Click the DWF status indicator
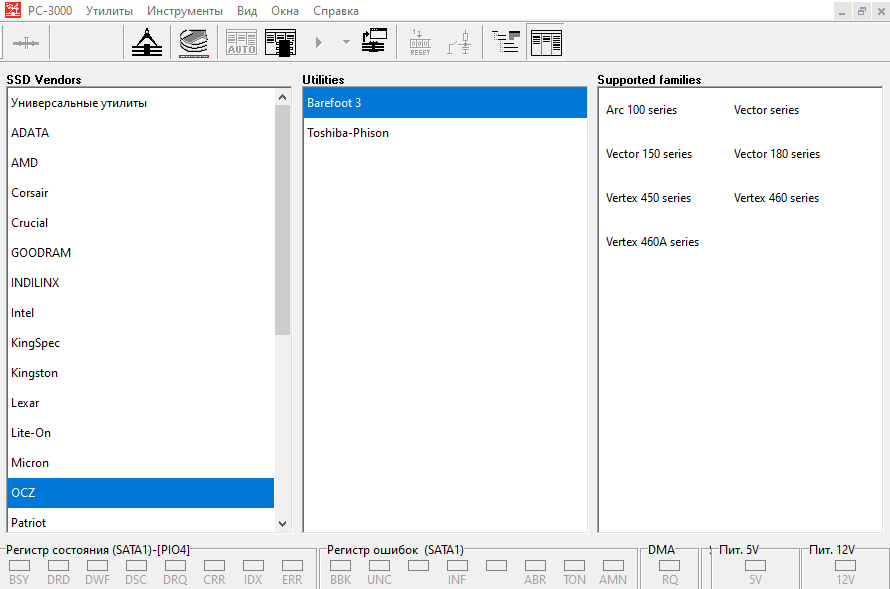Image resolution: width=890 pixels, height=589 pixels. (x=98, y=566)
